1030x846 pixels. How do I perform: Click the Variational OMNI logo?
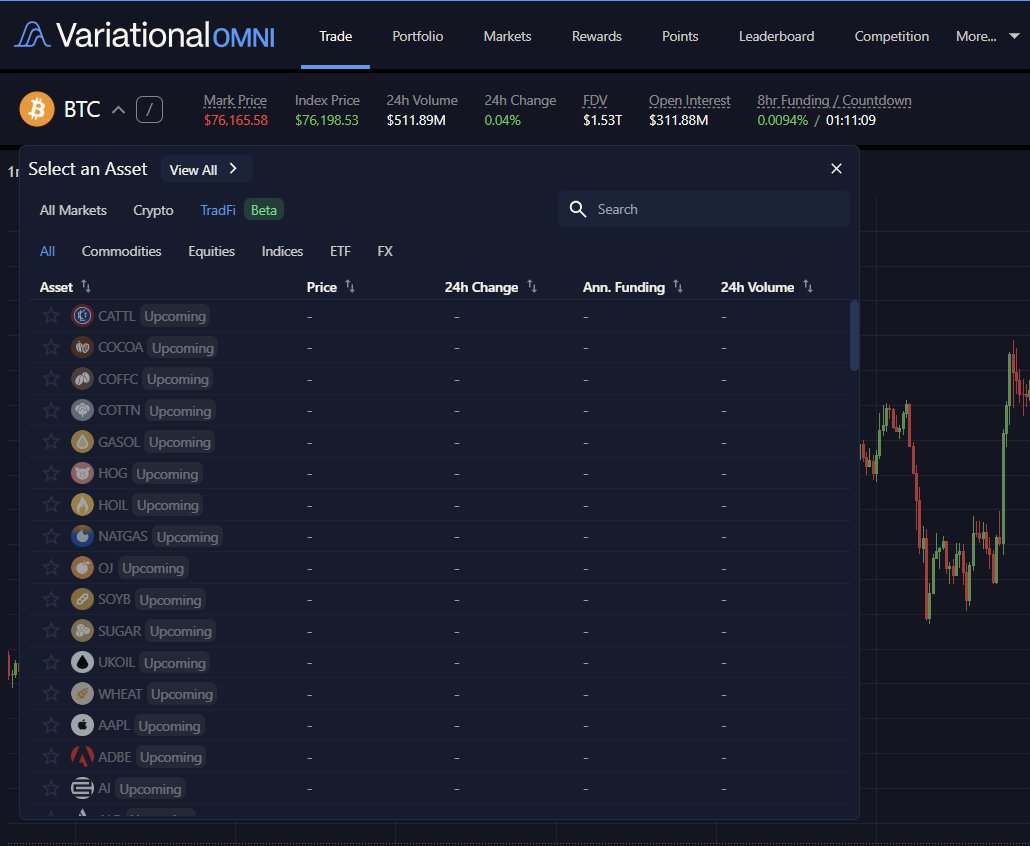pos(145,35)
